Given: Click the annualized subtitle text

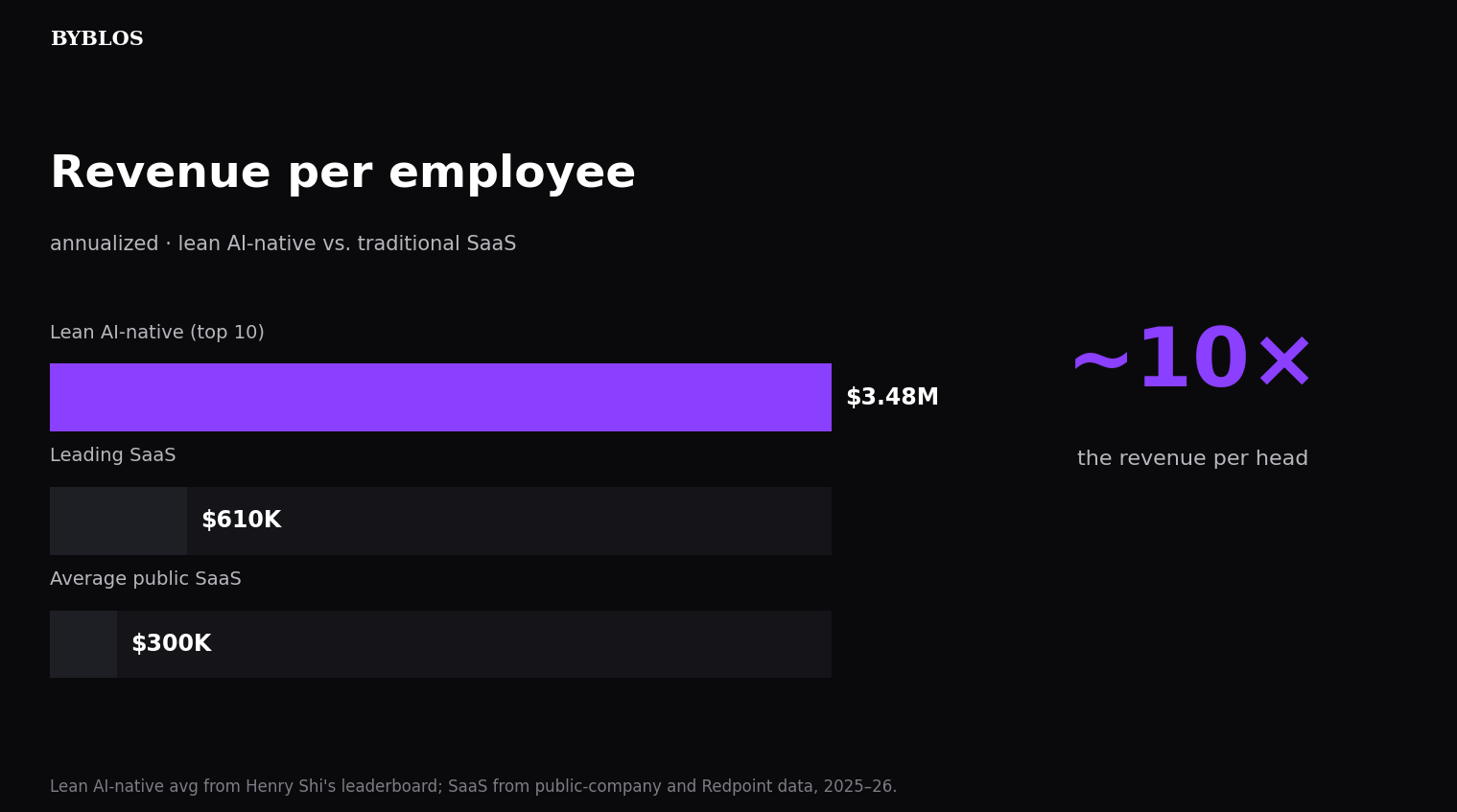Looking at the screenshot, I should (283, 244).
